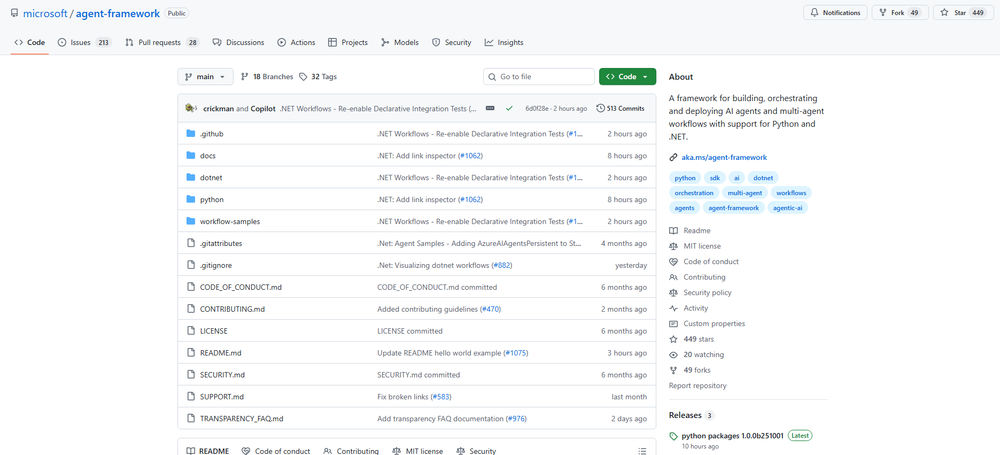Open the .github folder
1000x455 pixels.
tap(211, 134)
